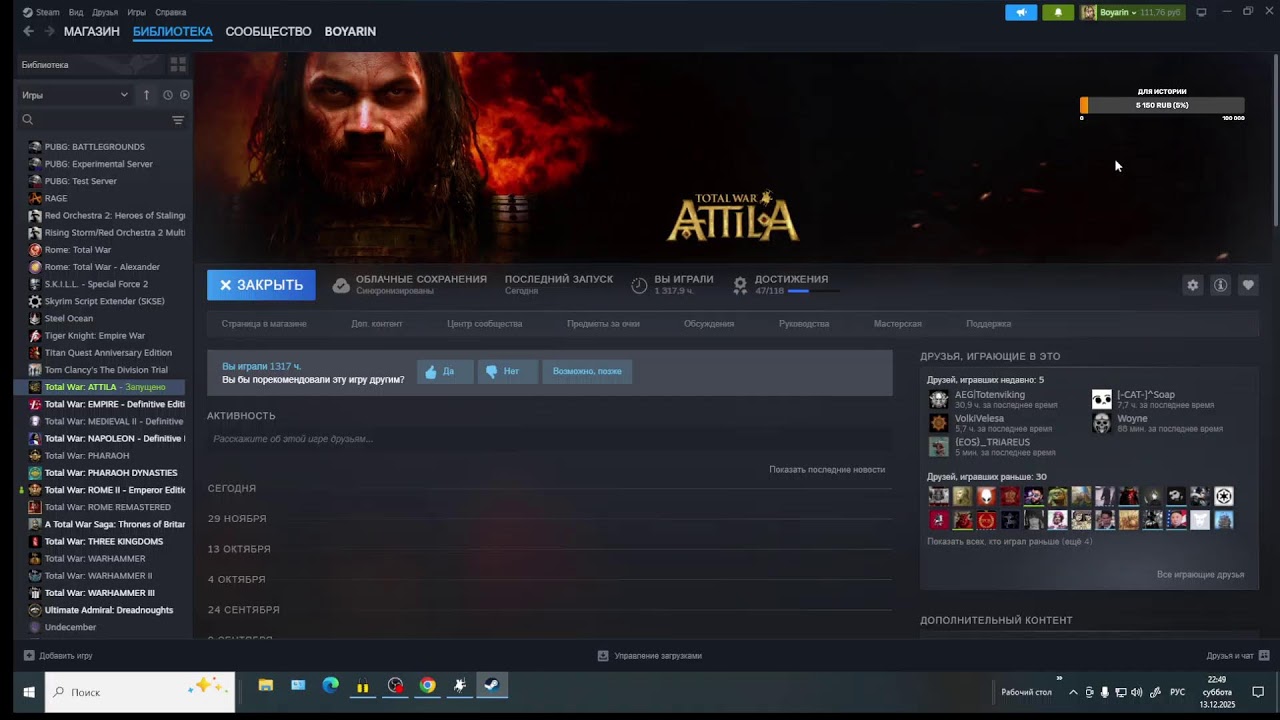Click the blue ЗАКРЫТЬ button
This screenshot has width=1280, height=720.
click(261, 285)
